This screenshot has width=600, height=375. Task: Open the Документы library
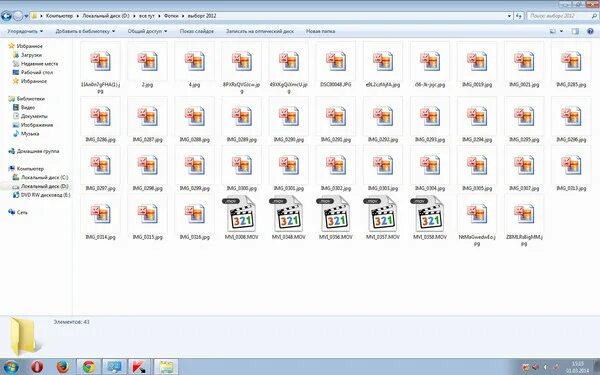(34, 116)
